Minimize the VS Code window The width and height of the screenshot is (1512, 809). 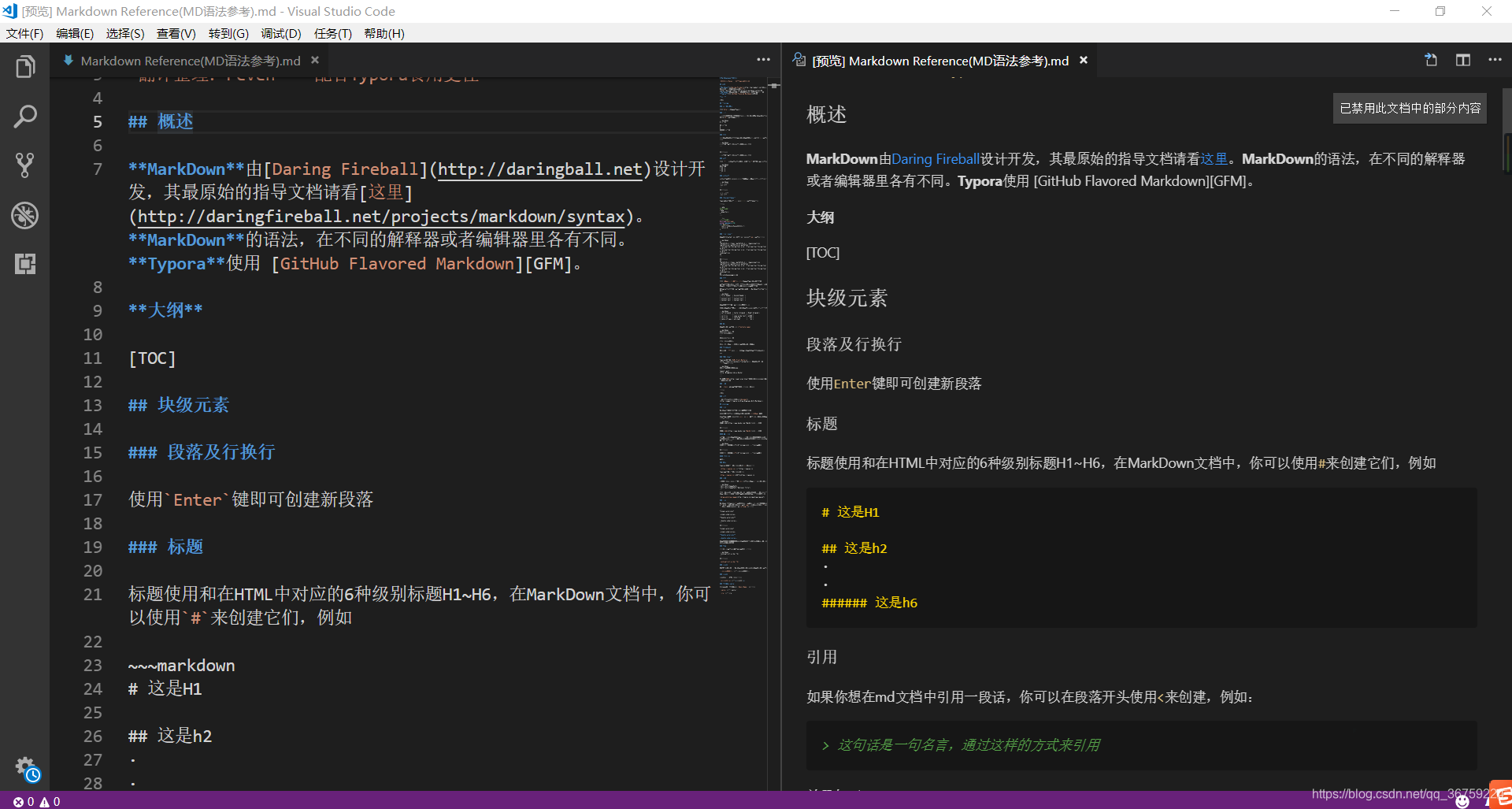[1395, 11]
